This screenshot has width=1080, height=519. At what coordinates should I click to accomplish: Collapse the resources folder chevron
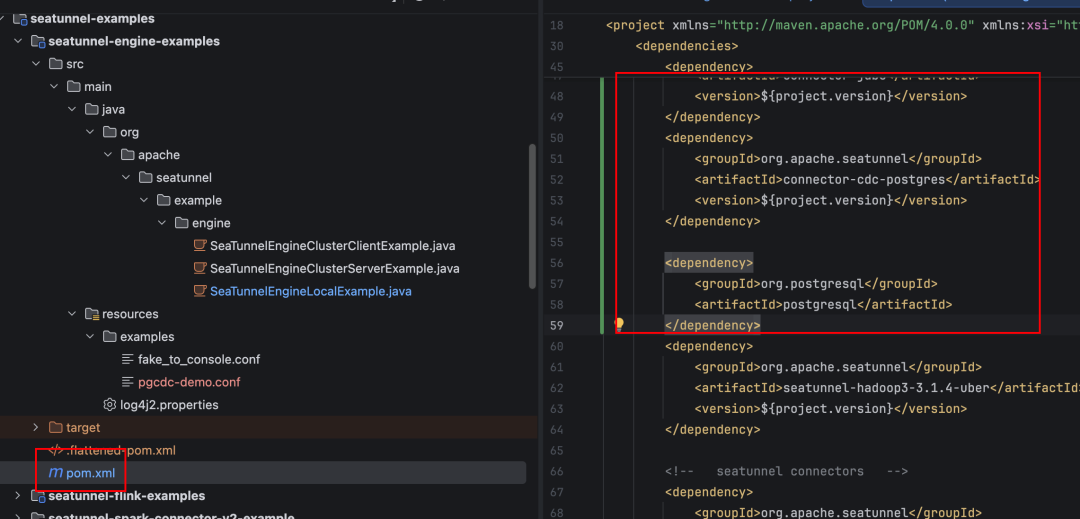[x=72, y=314]
